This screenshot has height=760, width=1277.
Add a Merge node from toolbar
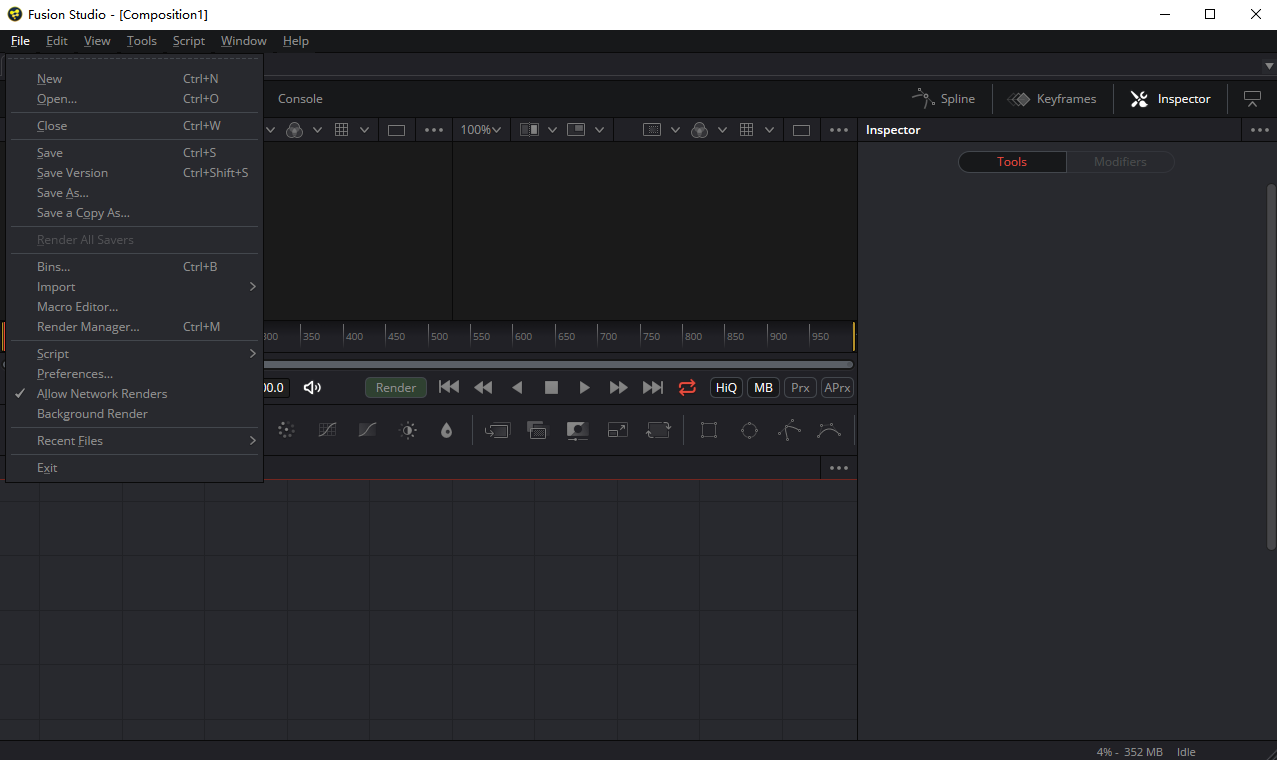(x=497, y=430)
